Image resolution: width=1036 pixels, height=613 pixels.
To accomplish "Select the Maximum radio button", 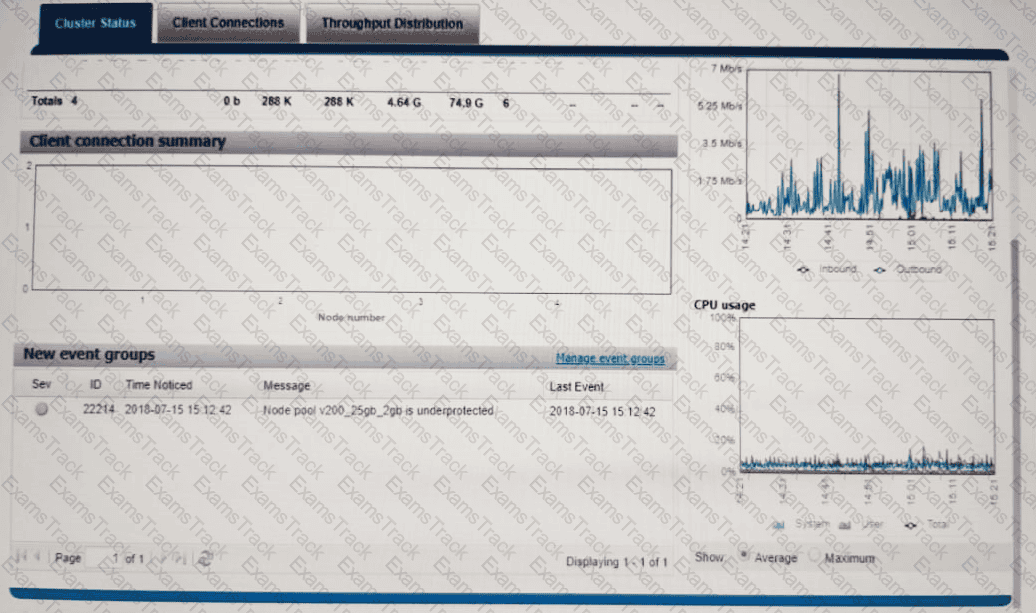I will 813,557.
